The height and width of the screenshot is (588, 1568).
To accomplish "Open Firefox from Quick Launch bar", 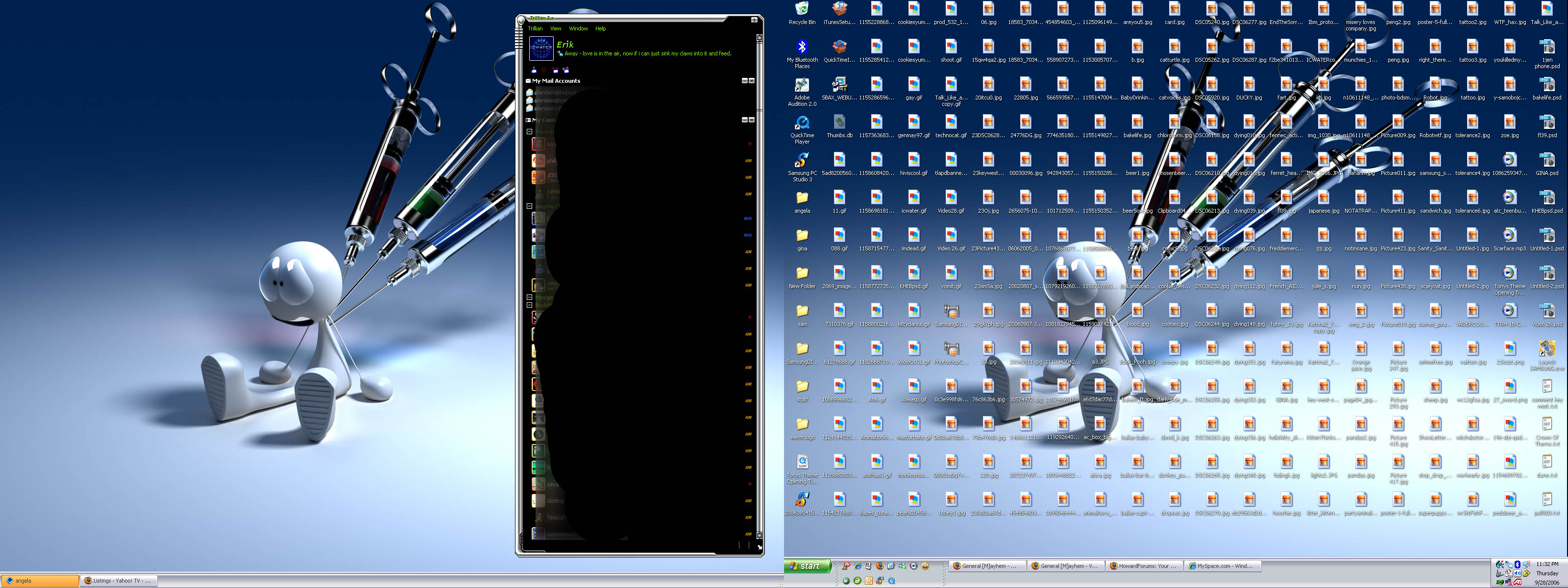I will 880,566.
